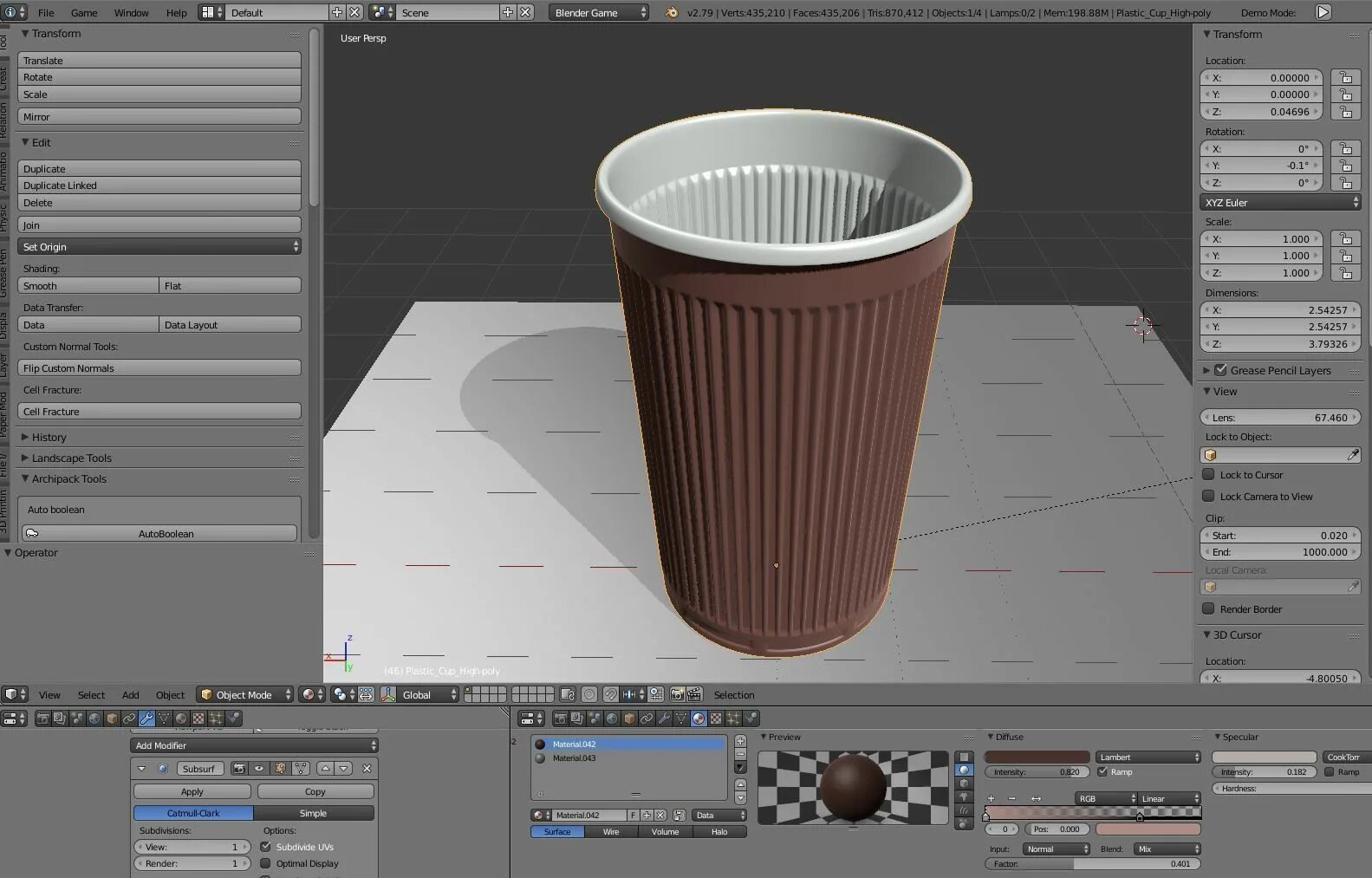Click the OpenGL render camera icon in viewport header
The image size is (1372, 878).
(x=677, y=695)
